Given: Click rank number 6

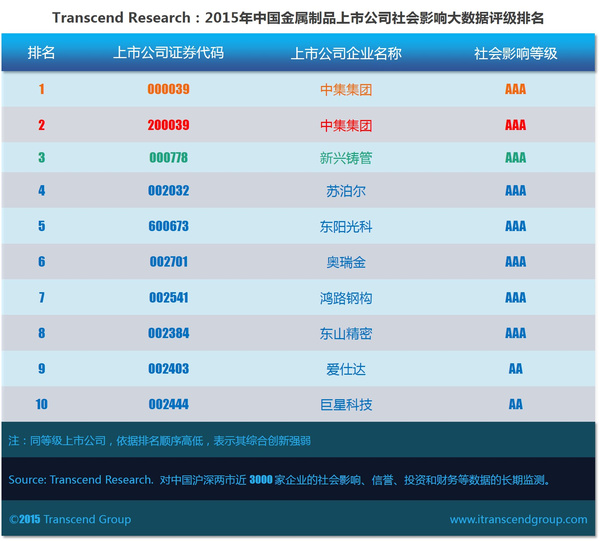Looking at the screenshot, I should [x=41, y=262].
